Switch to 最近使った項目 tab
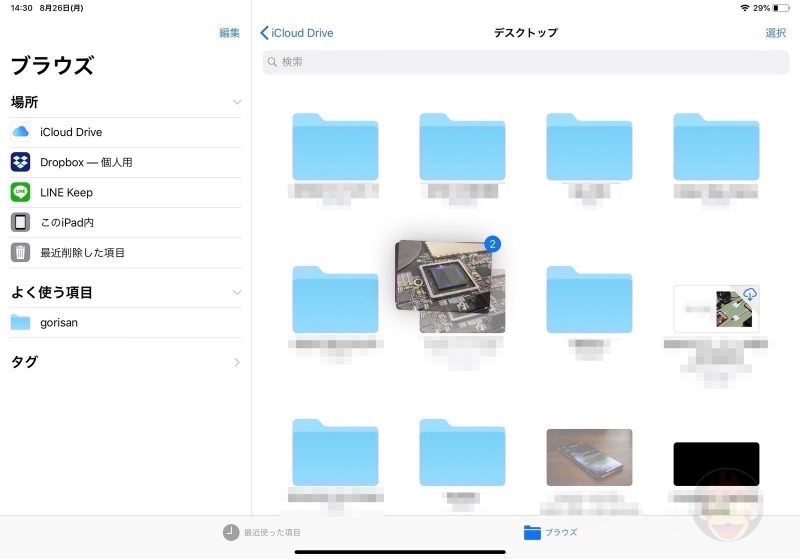800x559 pixels. pos(262,532)
